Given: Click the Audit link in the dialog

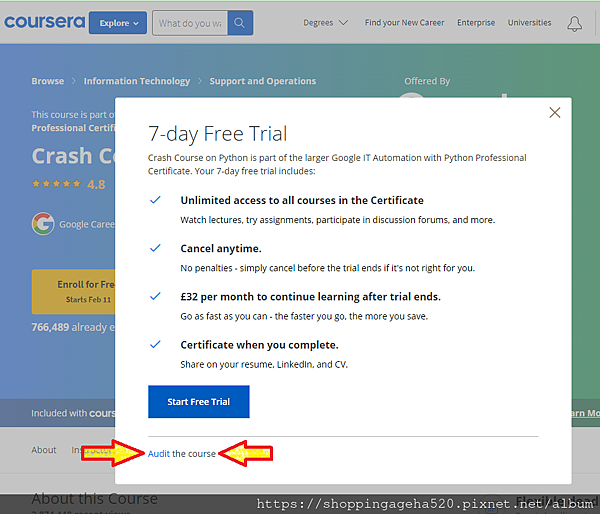Looking at the screenshot, I should click(159, 454).
